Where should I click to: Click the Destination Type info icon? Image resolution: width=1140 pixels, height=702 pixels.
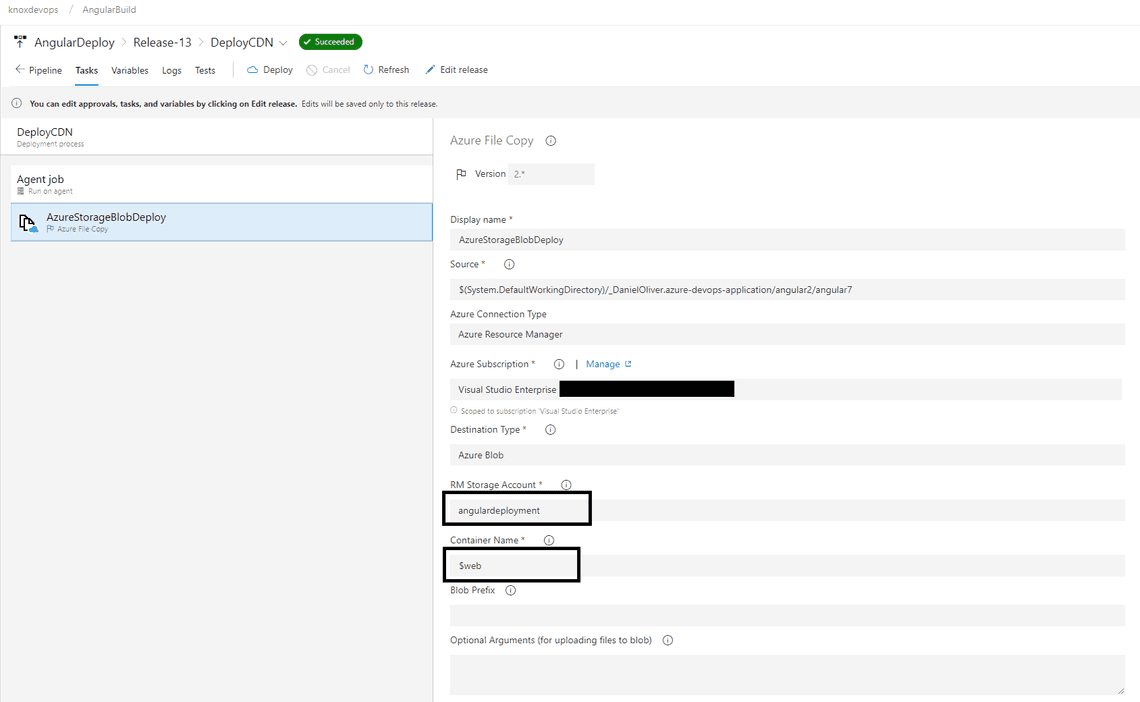coord(548,429)
